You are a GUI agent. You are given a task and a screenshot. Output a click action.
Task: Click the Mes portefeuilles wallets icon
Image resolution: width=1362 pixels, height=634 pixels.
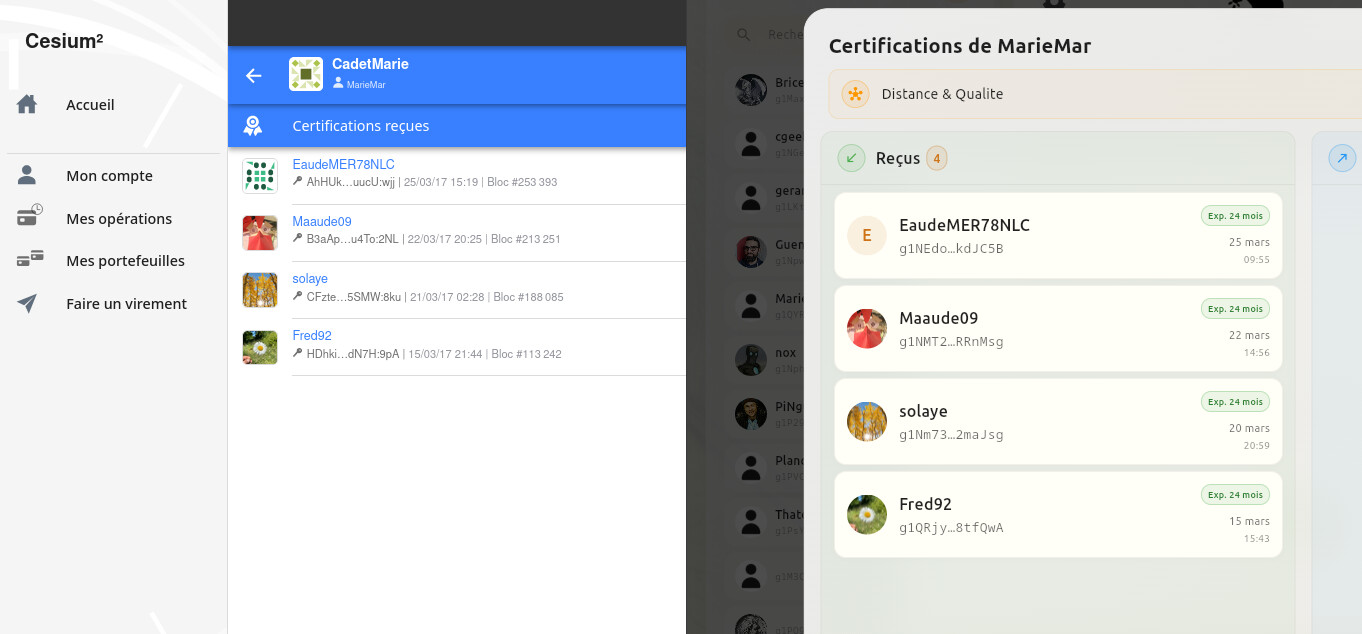coord(29,260)
